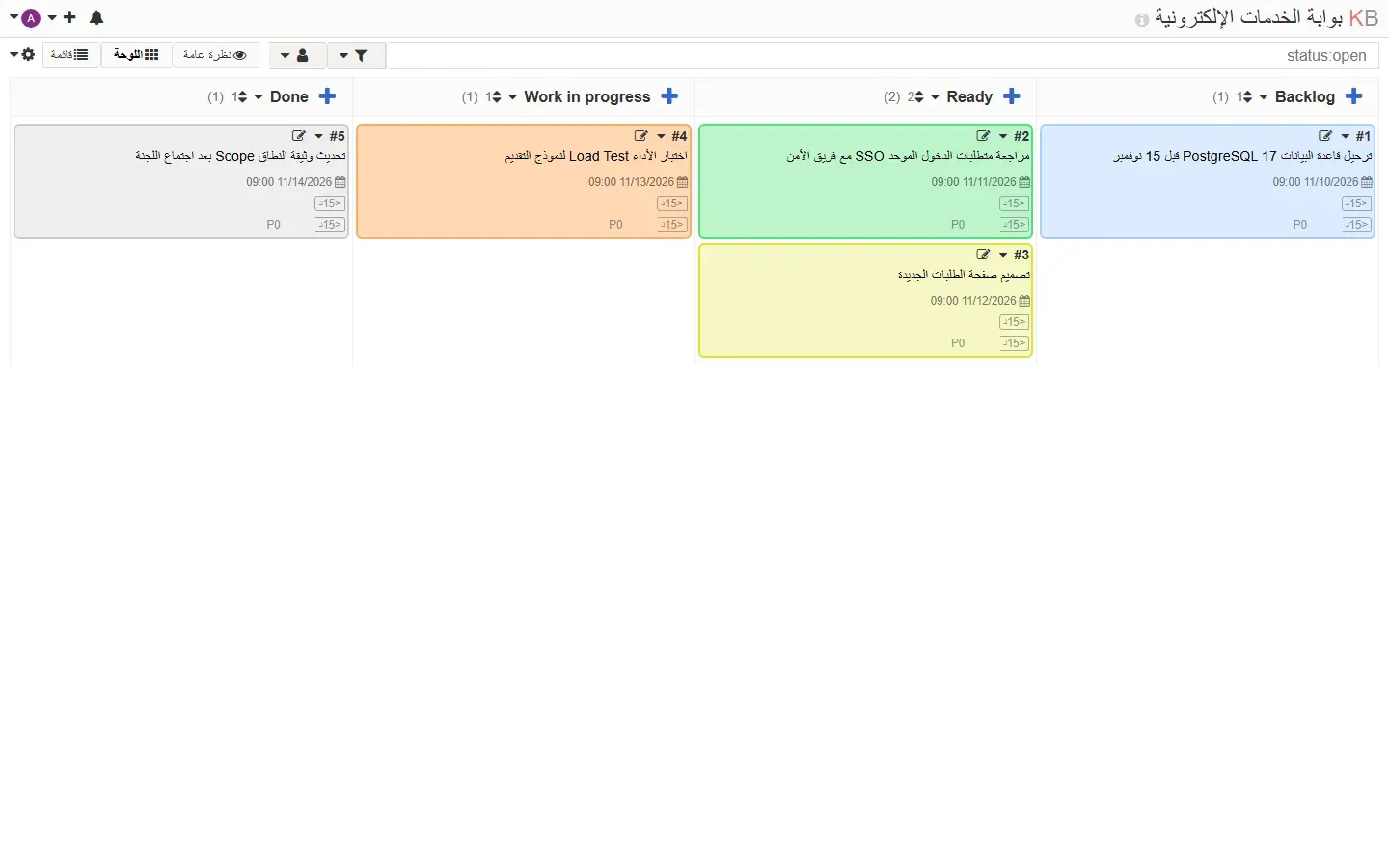The image size is (1389, 868).
Task: Edit task #5 with the pencil icon
Action: point(298,136)
